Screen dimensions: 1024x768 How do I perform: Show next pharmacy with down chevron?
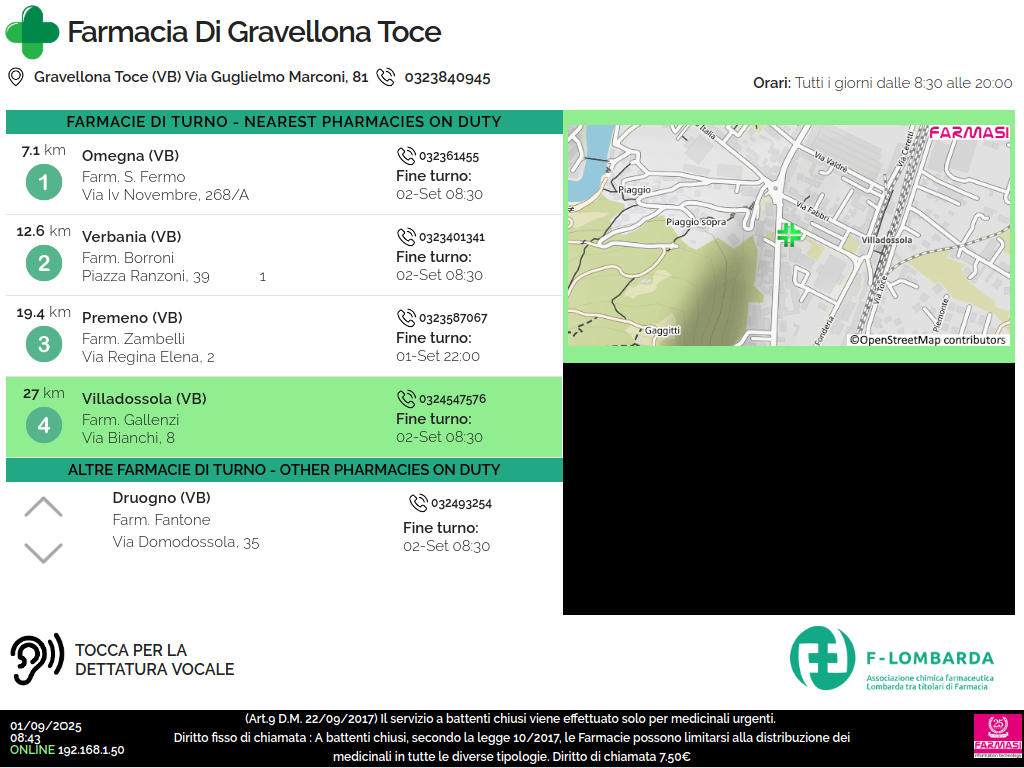43,552
